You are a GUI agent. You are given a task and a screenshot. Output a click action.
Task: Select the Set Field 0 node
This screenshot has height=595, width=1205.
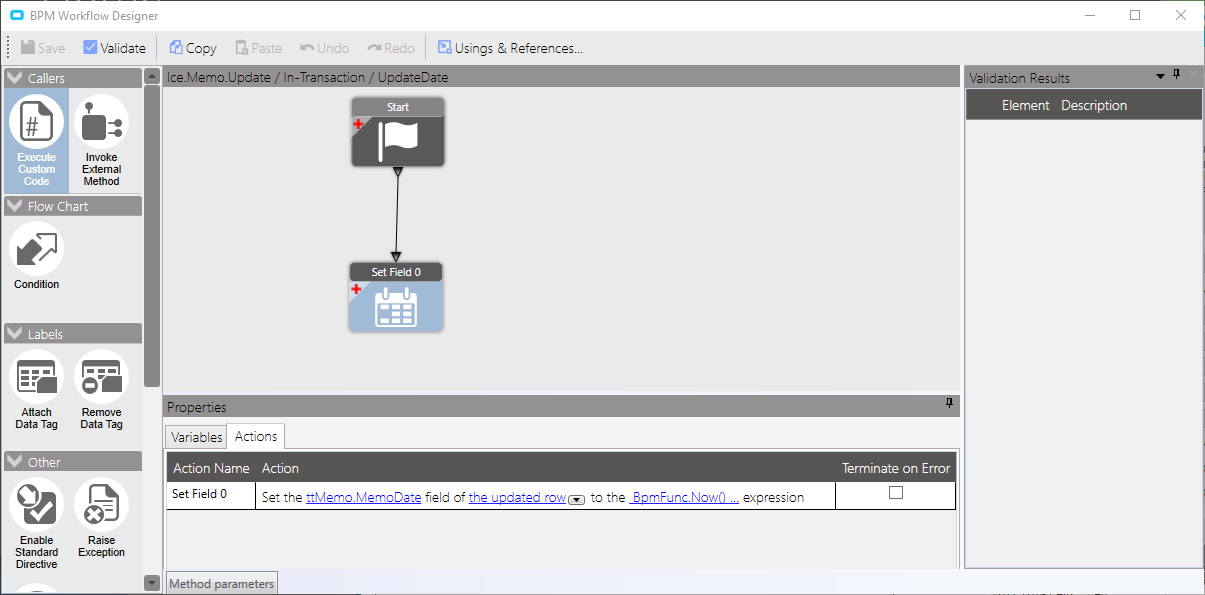click(395, 297)
